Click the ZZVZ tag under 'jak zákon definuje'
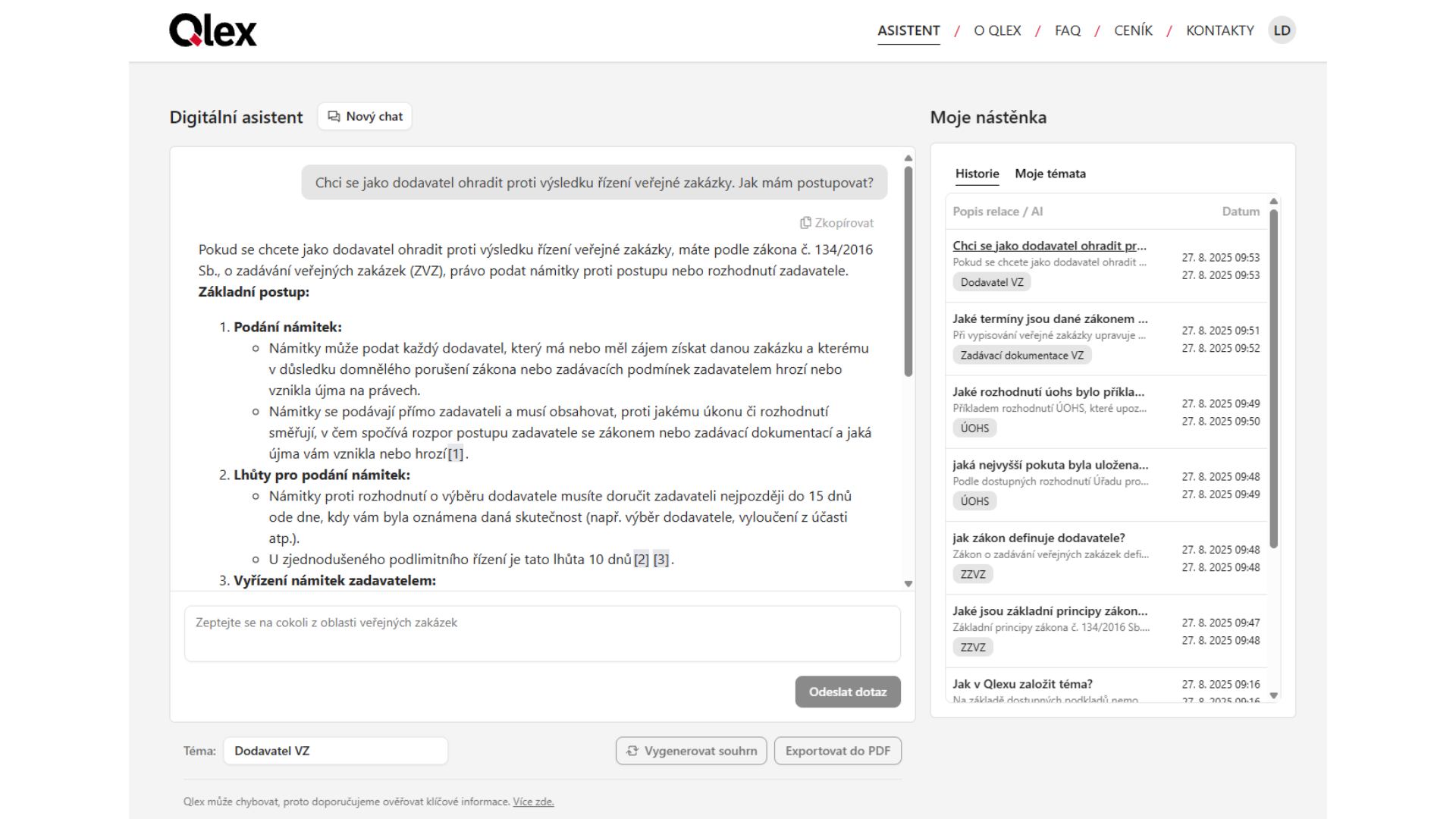The height and width of the screenshot is (819, 1456). (x=973, y=574)
